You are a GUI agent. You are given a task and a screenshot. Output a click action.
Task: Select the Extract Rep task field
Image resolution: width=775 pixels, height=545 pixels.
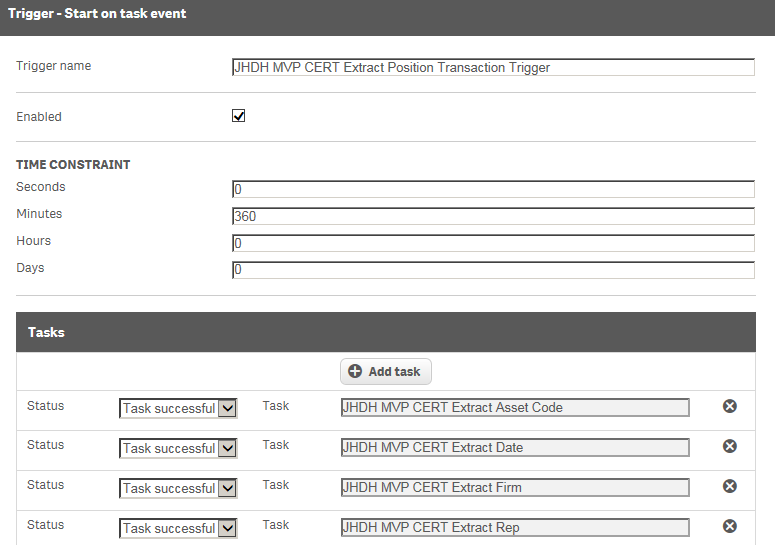515,528
